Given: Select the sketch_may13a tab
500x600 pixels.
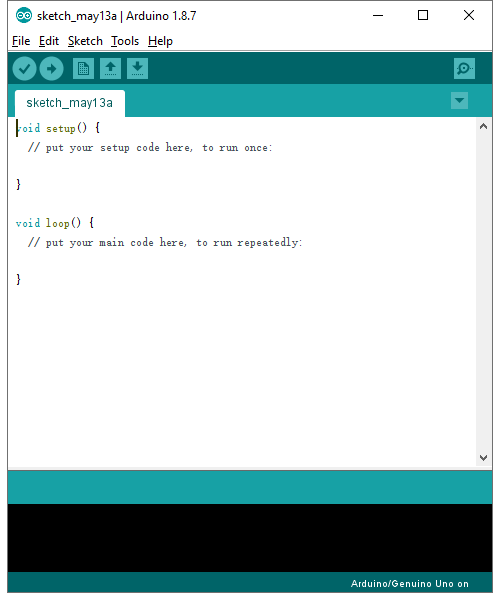Looking at the screenshot, I should pos(70,103).
